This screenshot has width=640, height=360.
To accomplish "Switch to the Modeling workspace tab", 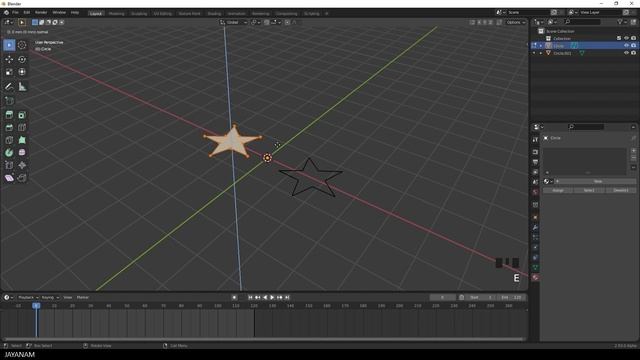I will coord(116,13).
